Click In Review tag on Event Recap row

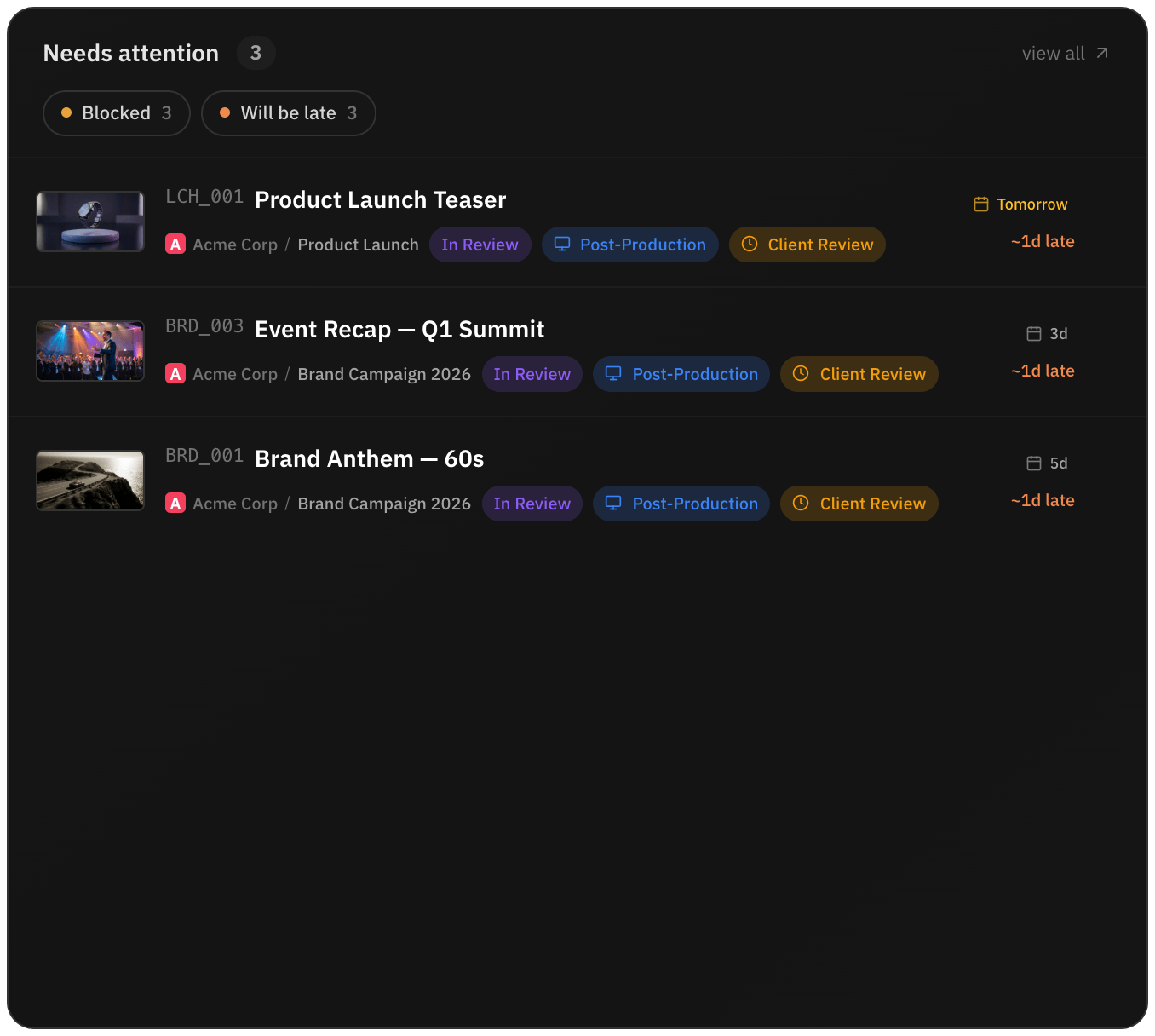532,374
